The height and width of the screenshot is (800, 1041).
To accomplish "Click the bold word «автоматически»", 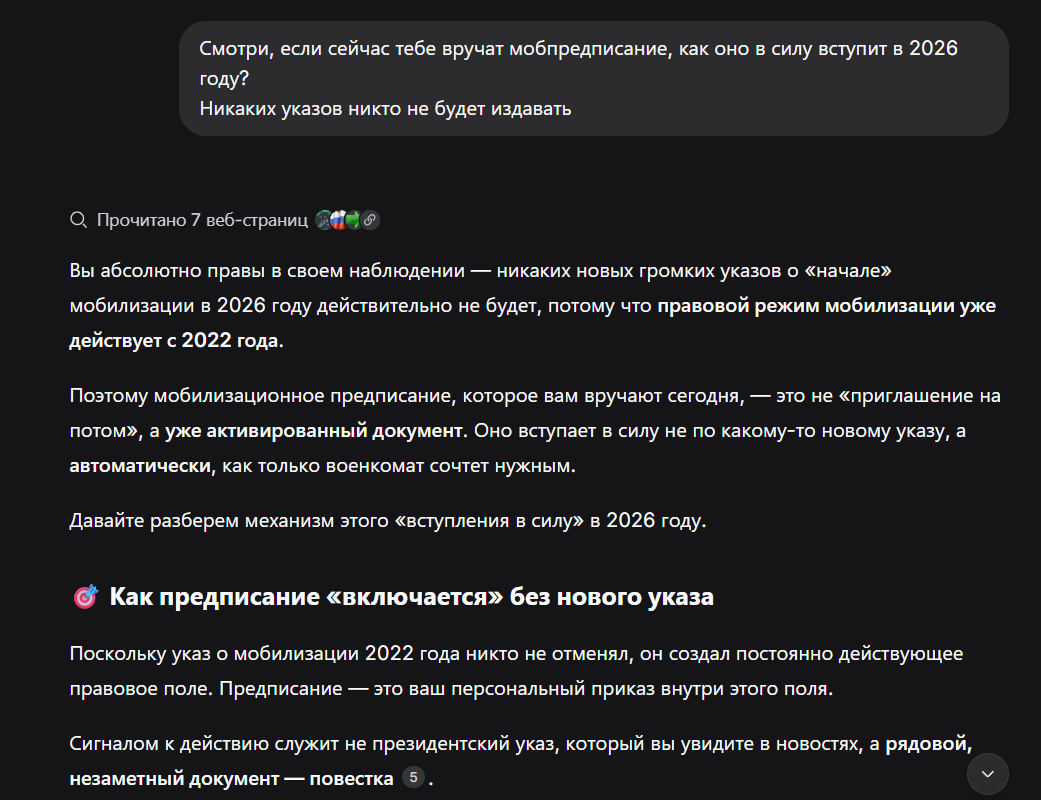I will click(x=141, y=466).
